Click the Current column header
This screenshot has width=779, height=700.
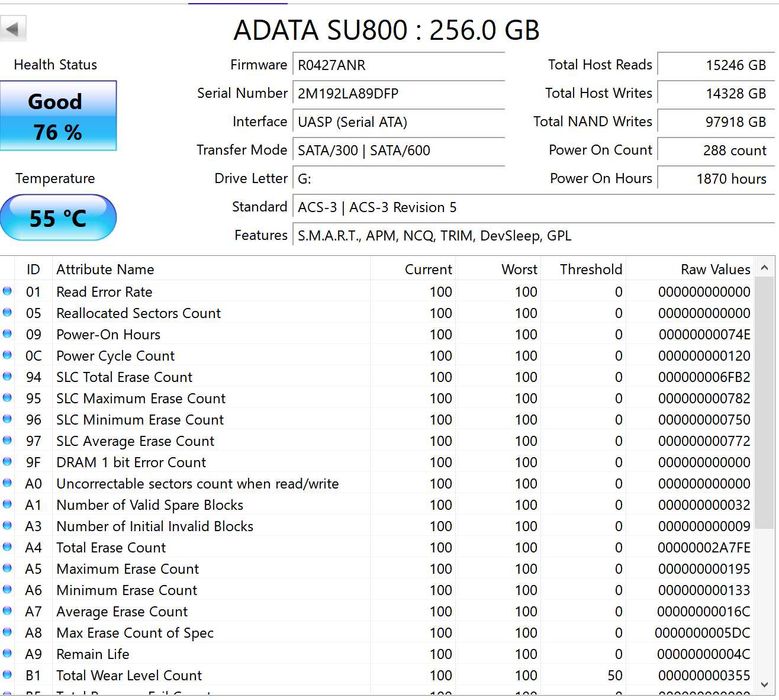pos(413,269)
